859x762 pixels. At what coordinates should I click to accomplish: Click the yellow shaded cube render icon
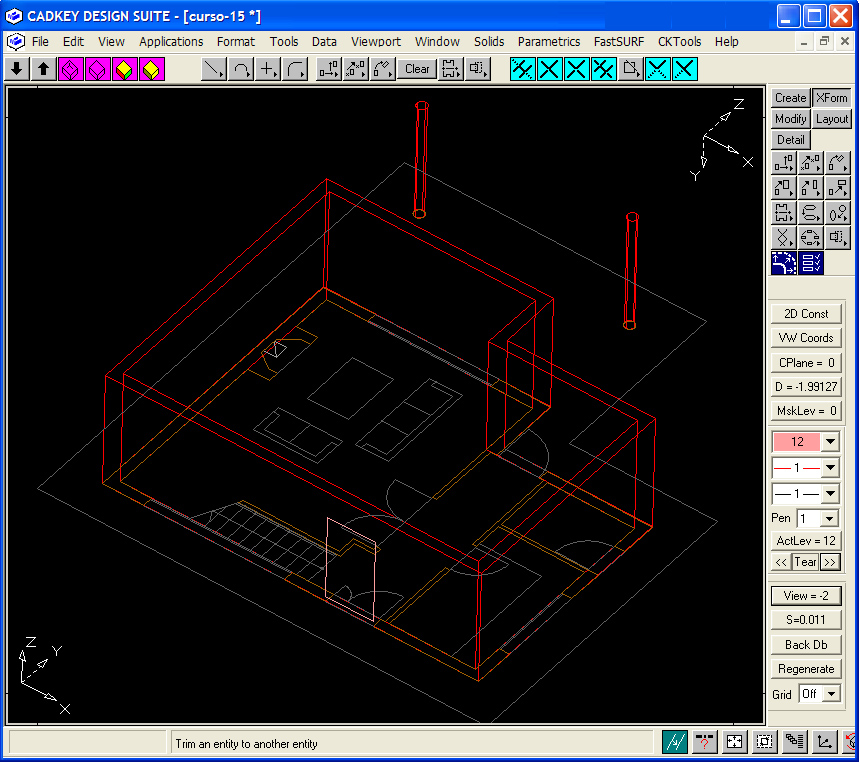[151, 69]
